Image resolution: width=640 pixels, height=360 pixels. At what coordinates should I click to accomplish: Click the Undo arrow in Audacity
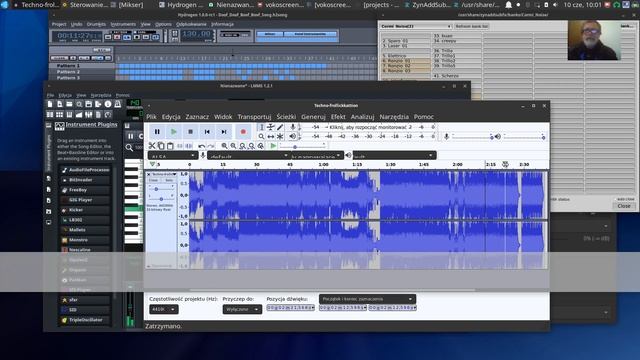click(202, 146)
